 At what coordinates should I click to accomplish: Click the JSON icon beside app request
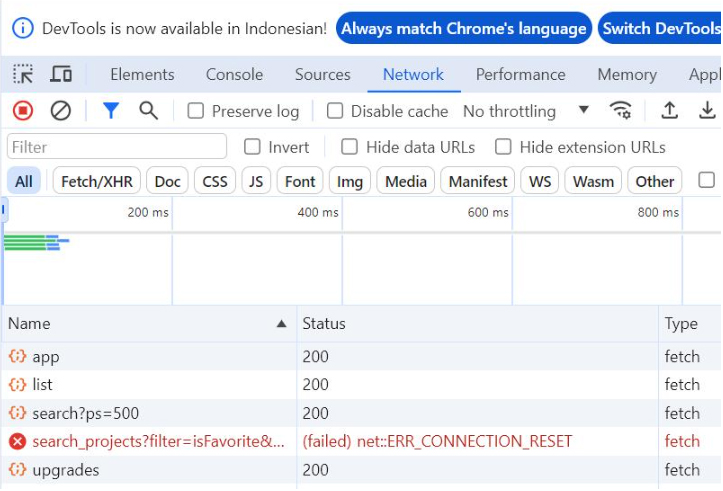point(18,356)
